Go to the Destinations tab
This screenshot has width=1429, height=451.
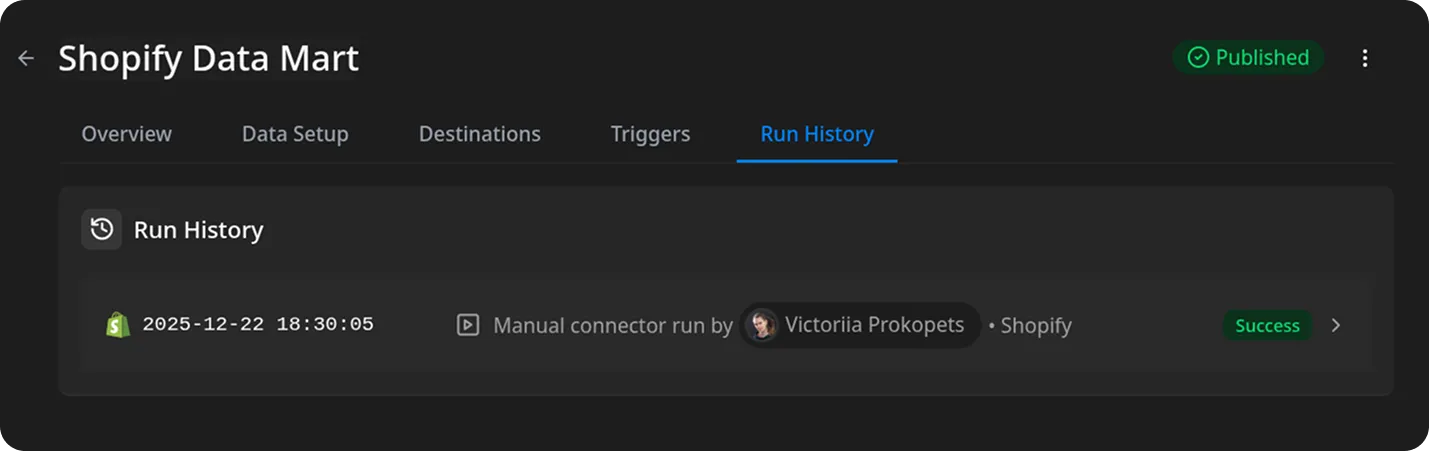(479, 134)
